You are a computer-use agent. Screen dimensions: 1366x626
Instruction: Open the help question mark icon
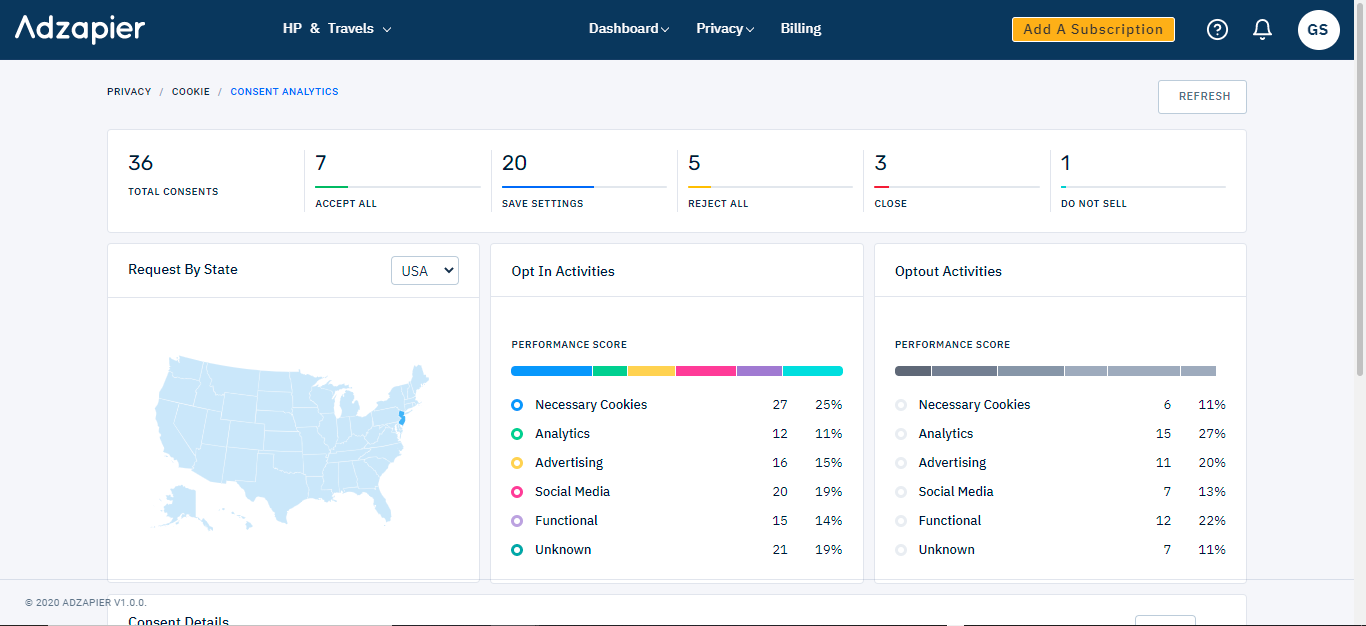(1217, 29)
